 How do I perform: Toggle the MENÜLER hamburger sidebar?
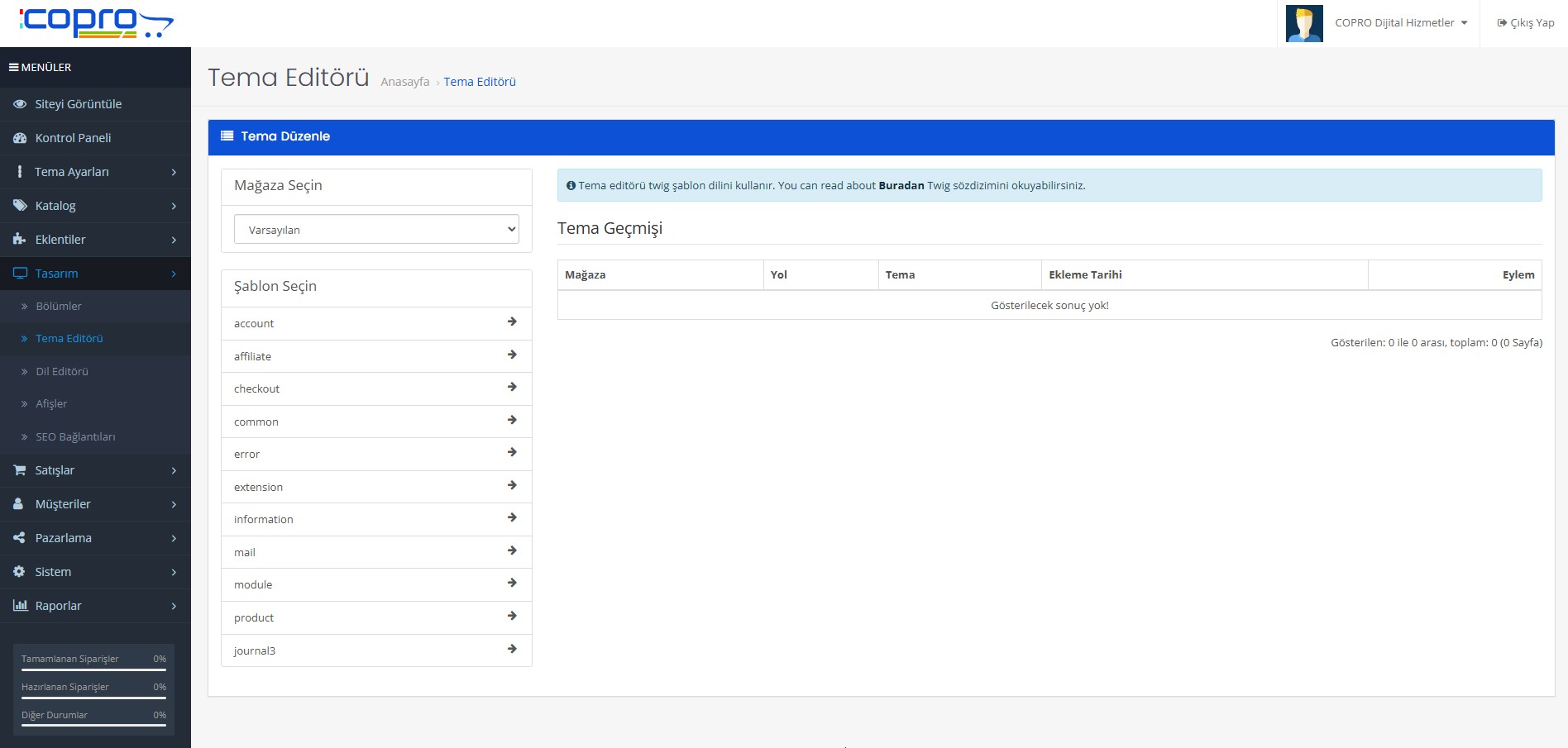point(14,68)
